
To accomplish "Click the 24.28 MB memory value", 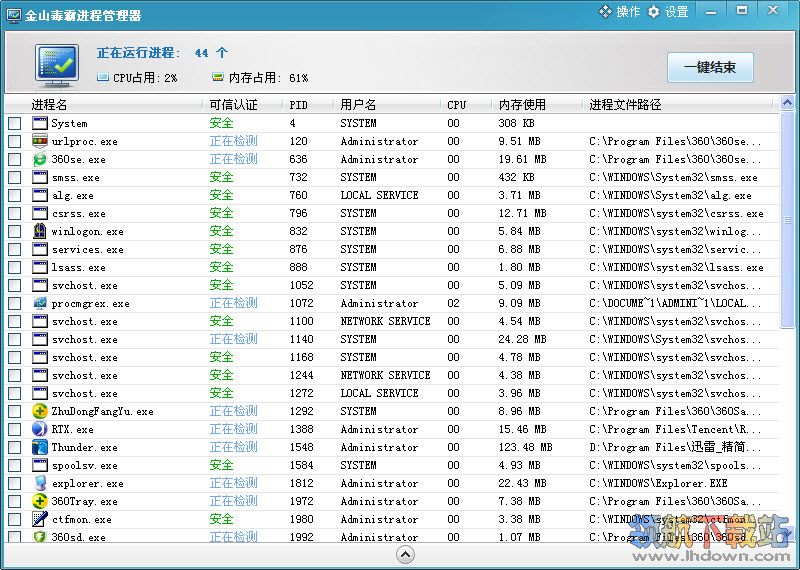I will 522,339.
